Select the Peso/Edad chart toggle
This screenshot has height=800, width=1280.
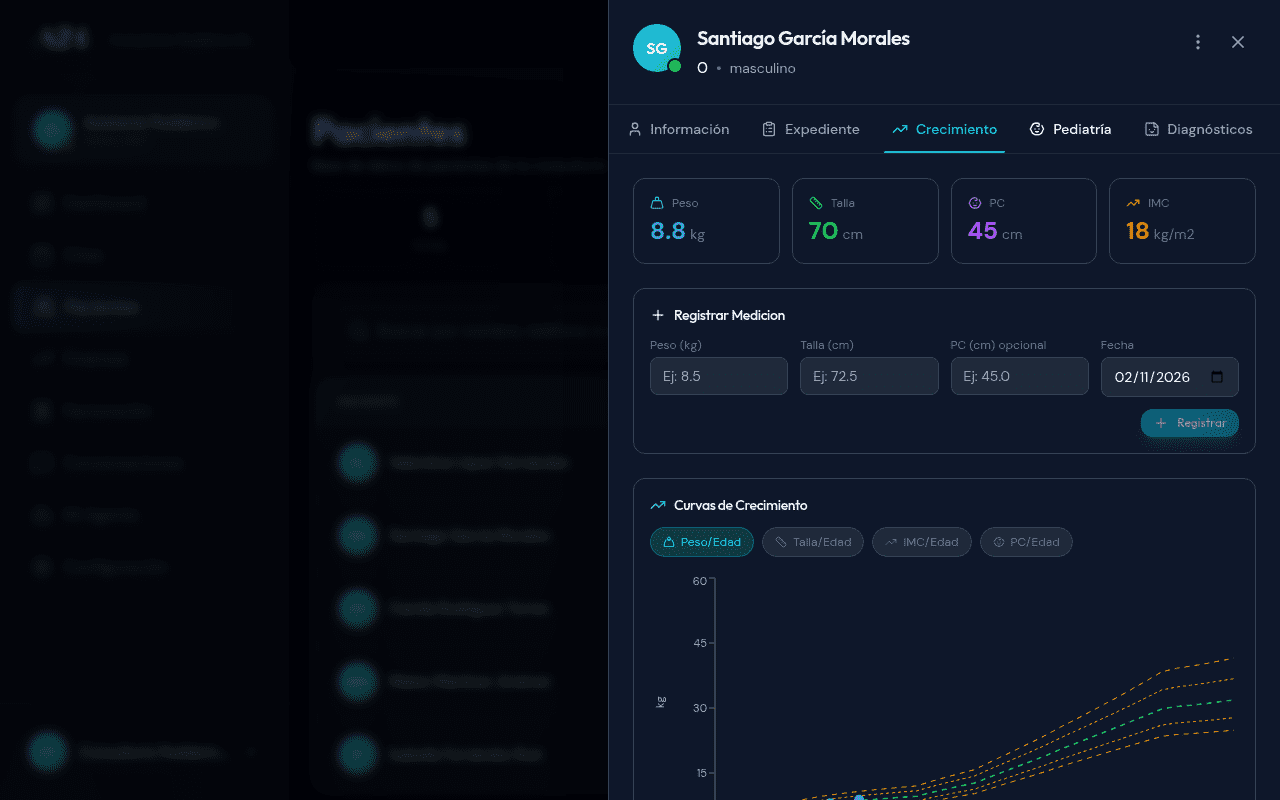point(701,542)
